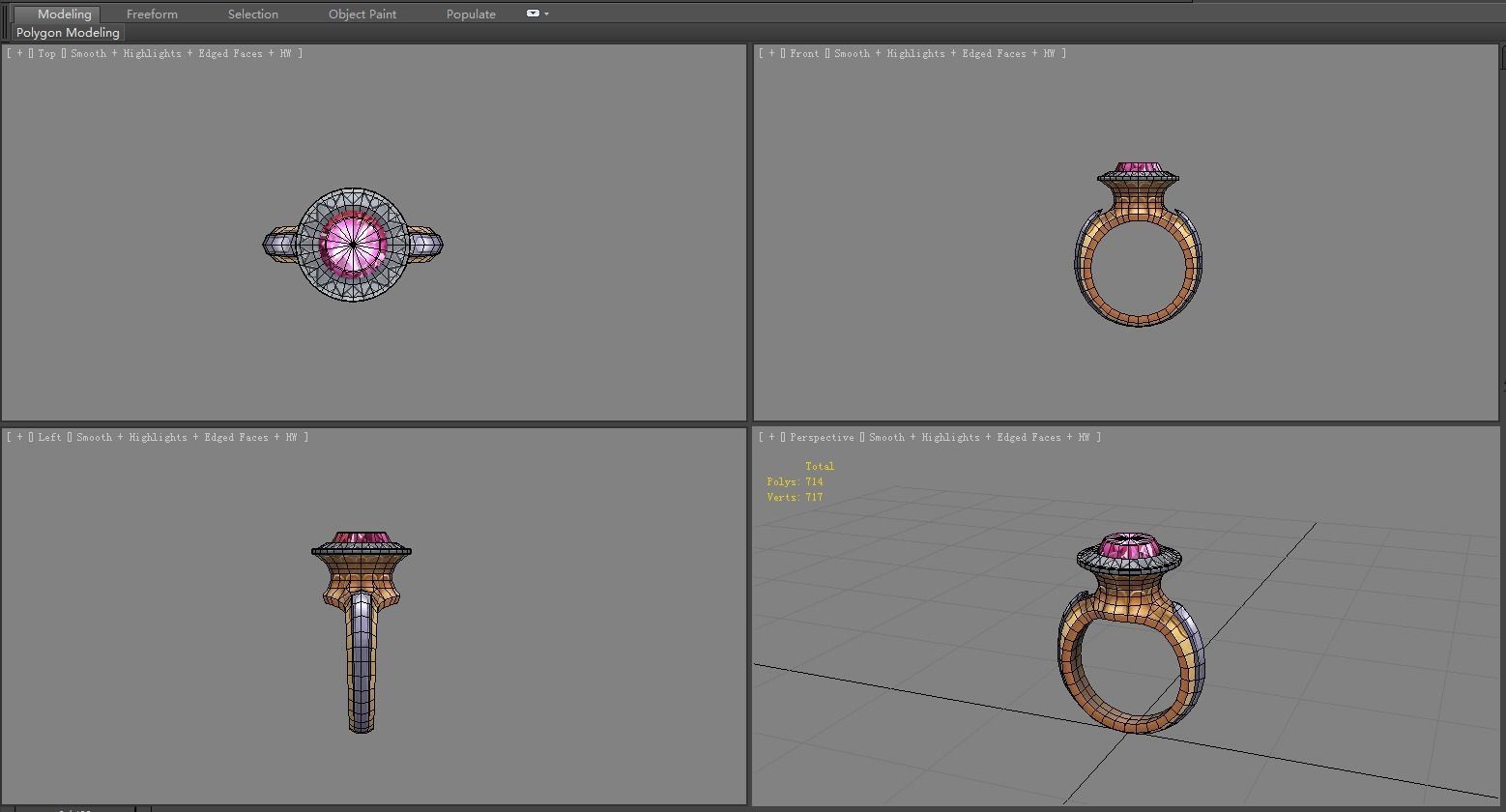Screen dimensions: 1506x812
Task: Open the Left viewport plus menu
Action: tap(19, 437)
